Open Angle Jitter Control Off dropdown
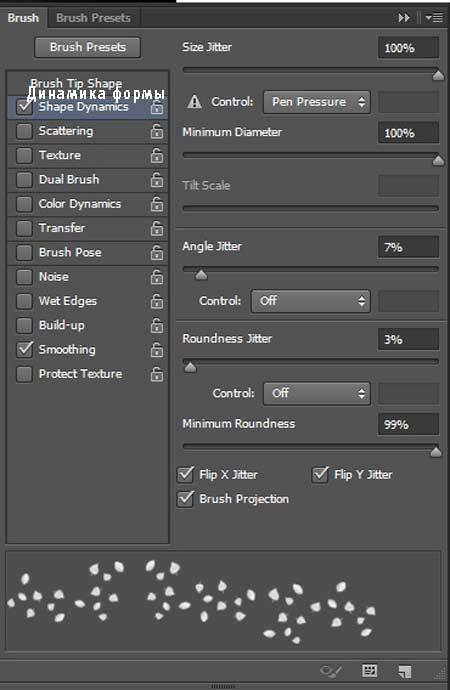The width and height of the screenshot is (450, 690). [311, 301]
